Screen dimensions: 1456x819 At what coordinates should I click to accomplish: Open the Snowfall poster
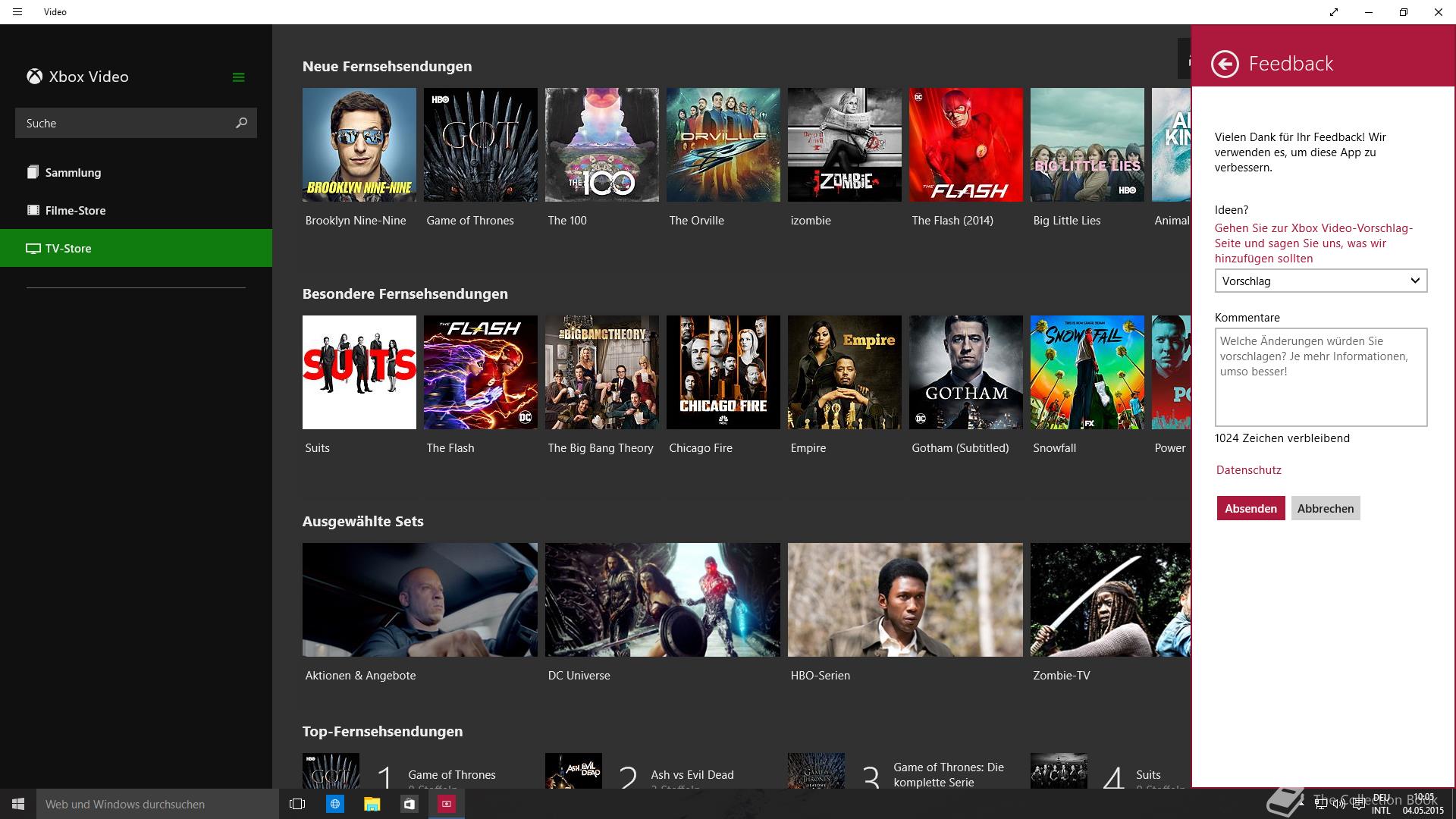1087,372
